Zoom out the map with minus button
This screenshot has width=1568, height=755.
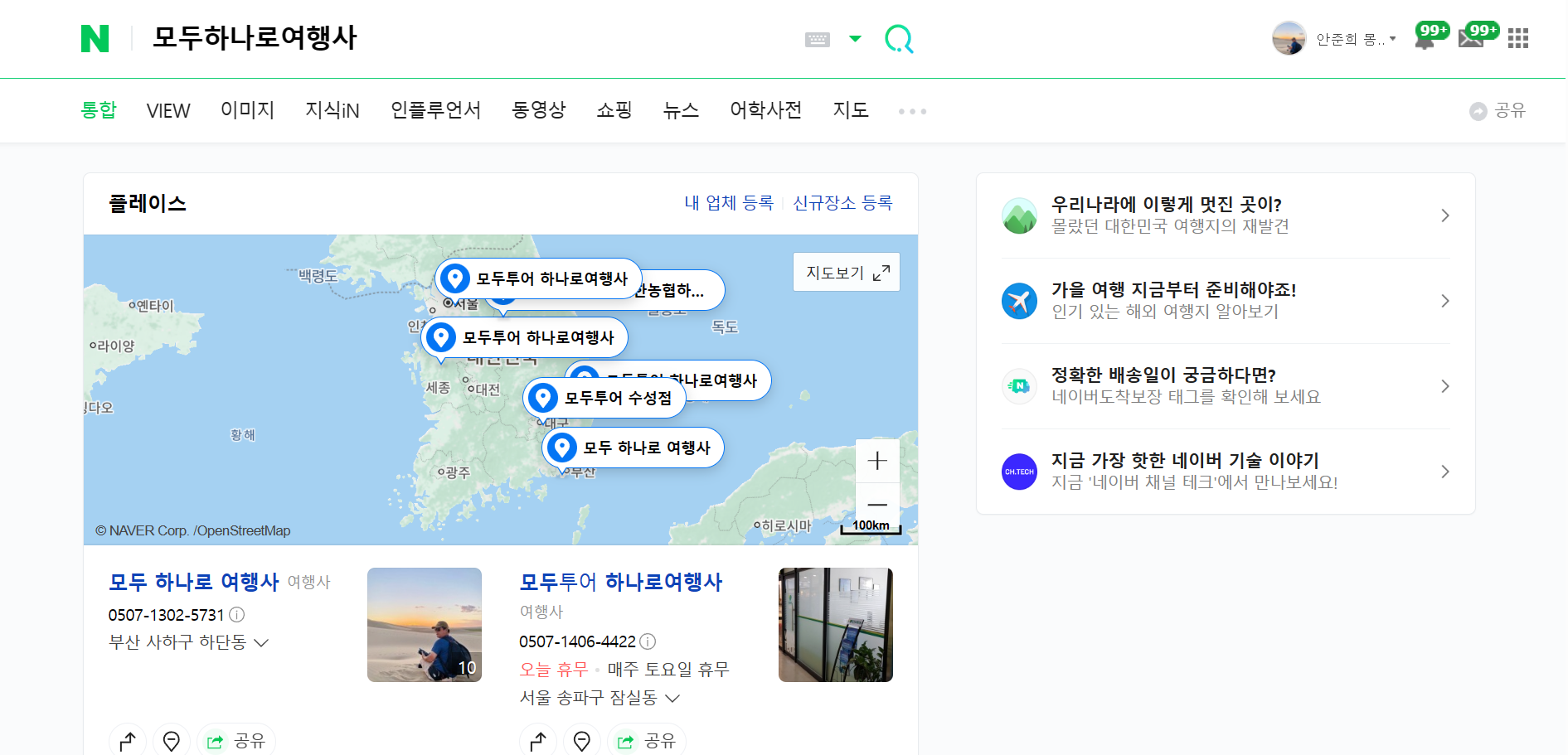[877, 504]
